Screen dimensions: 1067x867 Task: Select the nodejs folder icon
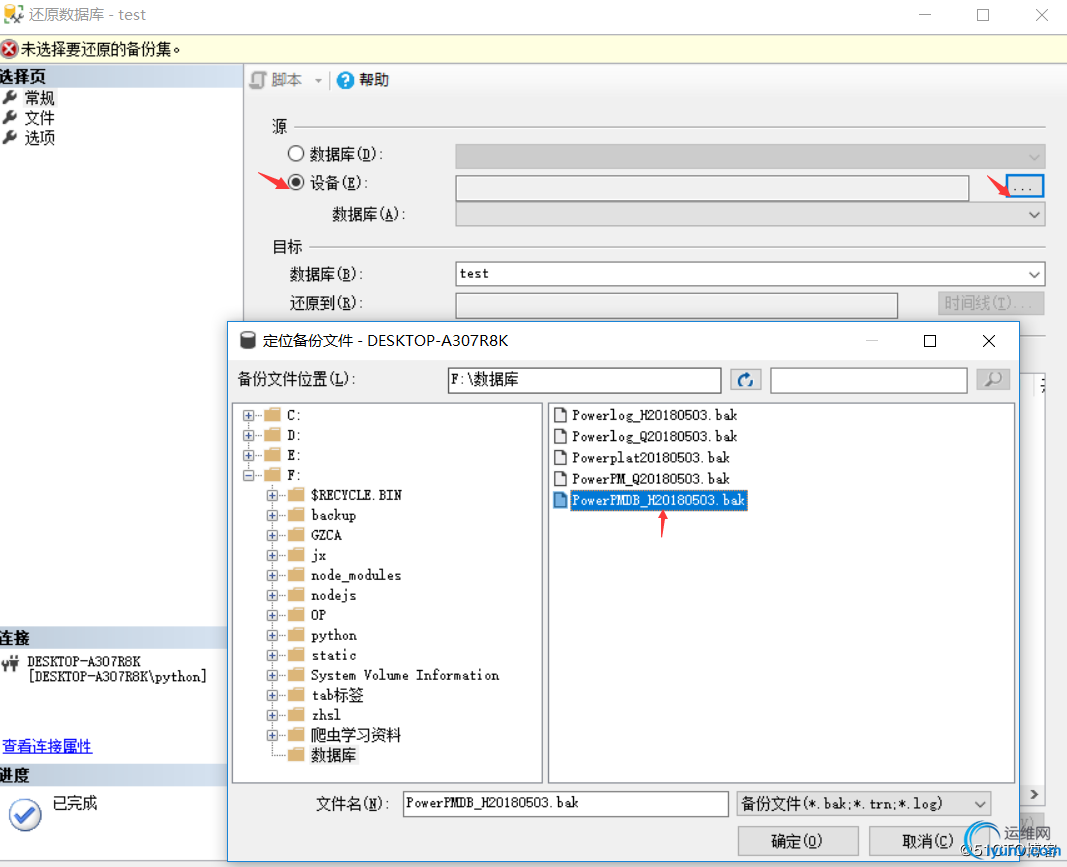coord(296,595)
